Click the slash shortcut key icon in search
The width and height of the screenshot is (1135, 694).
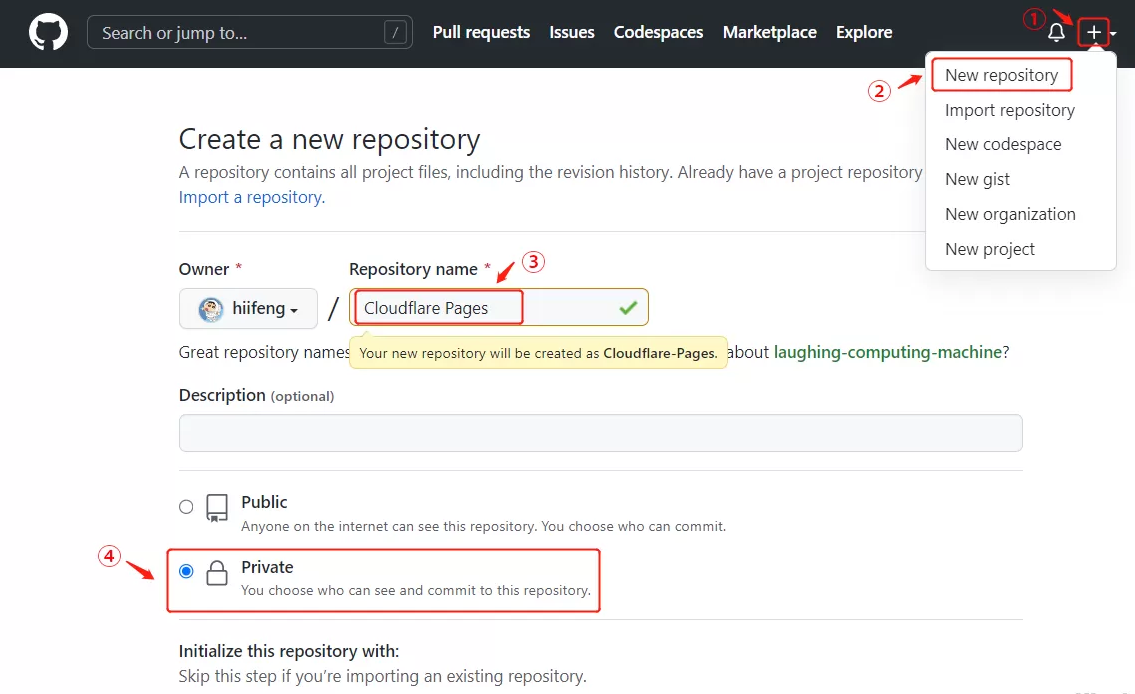[x=395, y=33]
